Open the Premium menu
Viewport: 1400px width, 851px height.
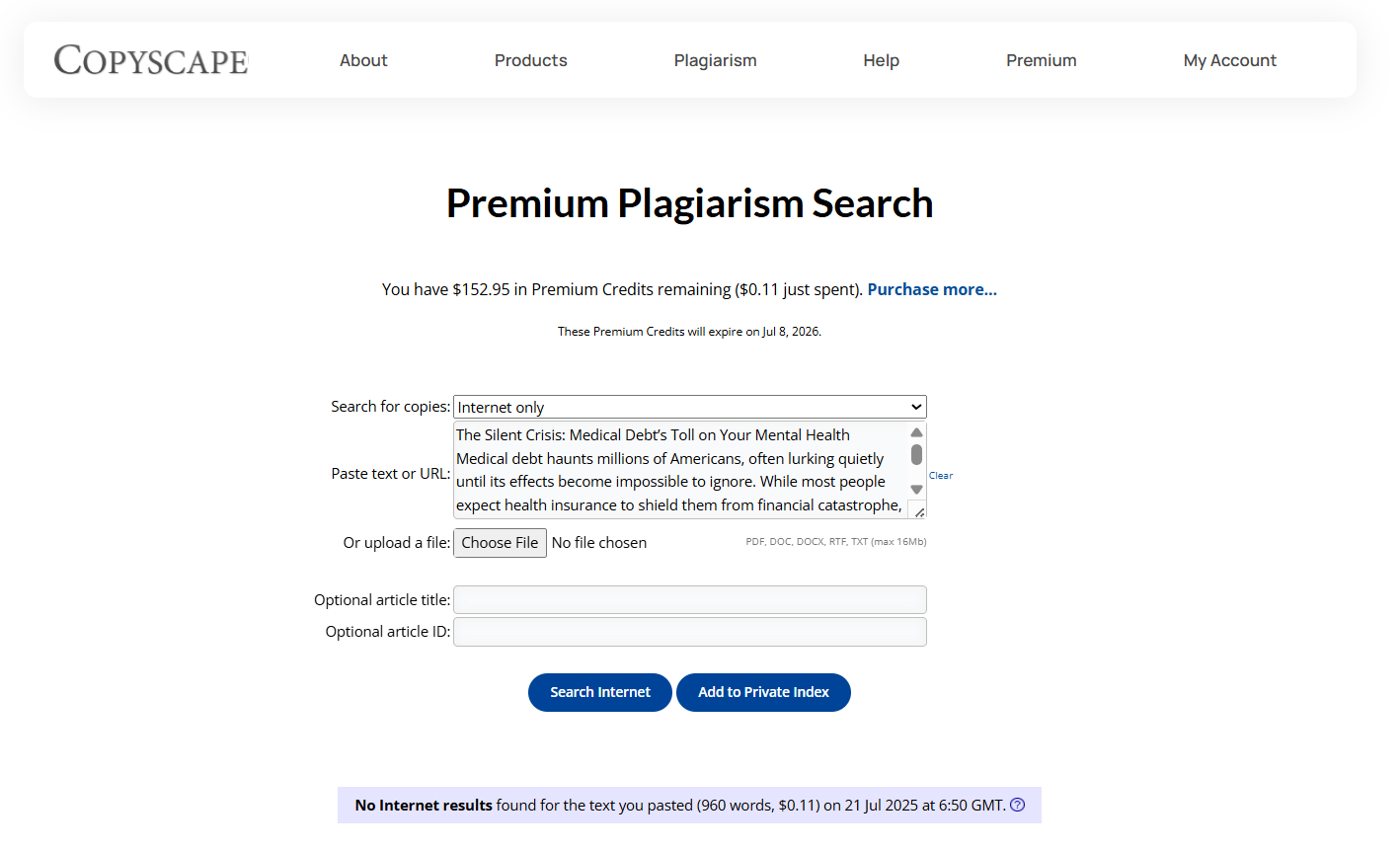coord(1042,60)
